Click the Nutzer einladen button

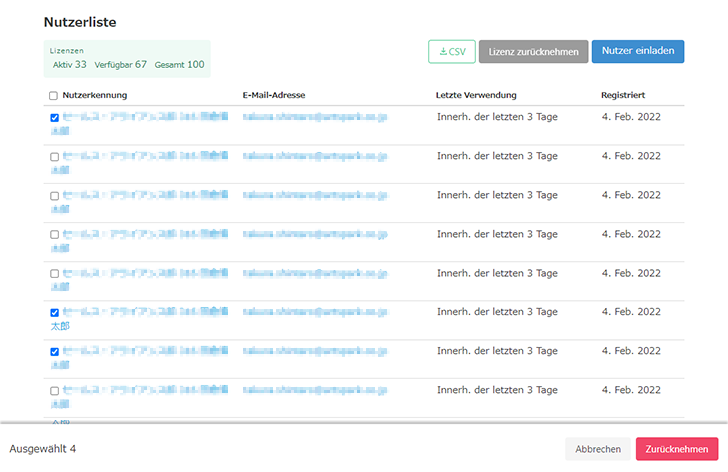(637, 52)
